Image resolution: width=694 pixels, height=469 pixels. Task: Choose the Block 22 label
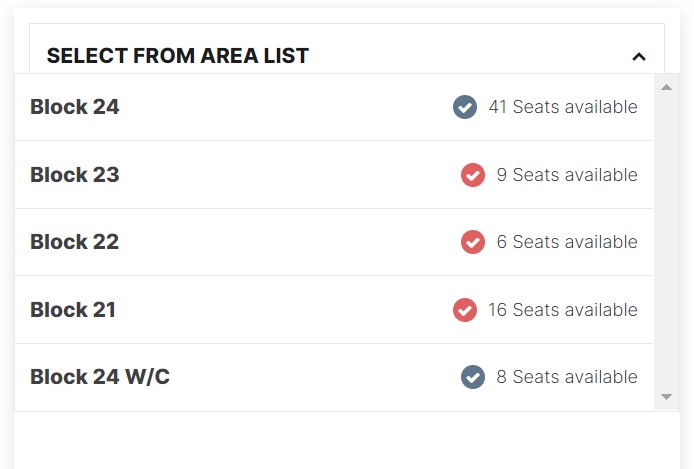click(x=75, y=242)
